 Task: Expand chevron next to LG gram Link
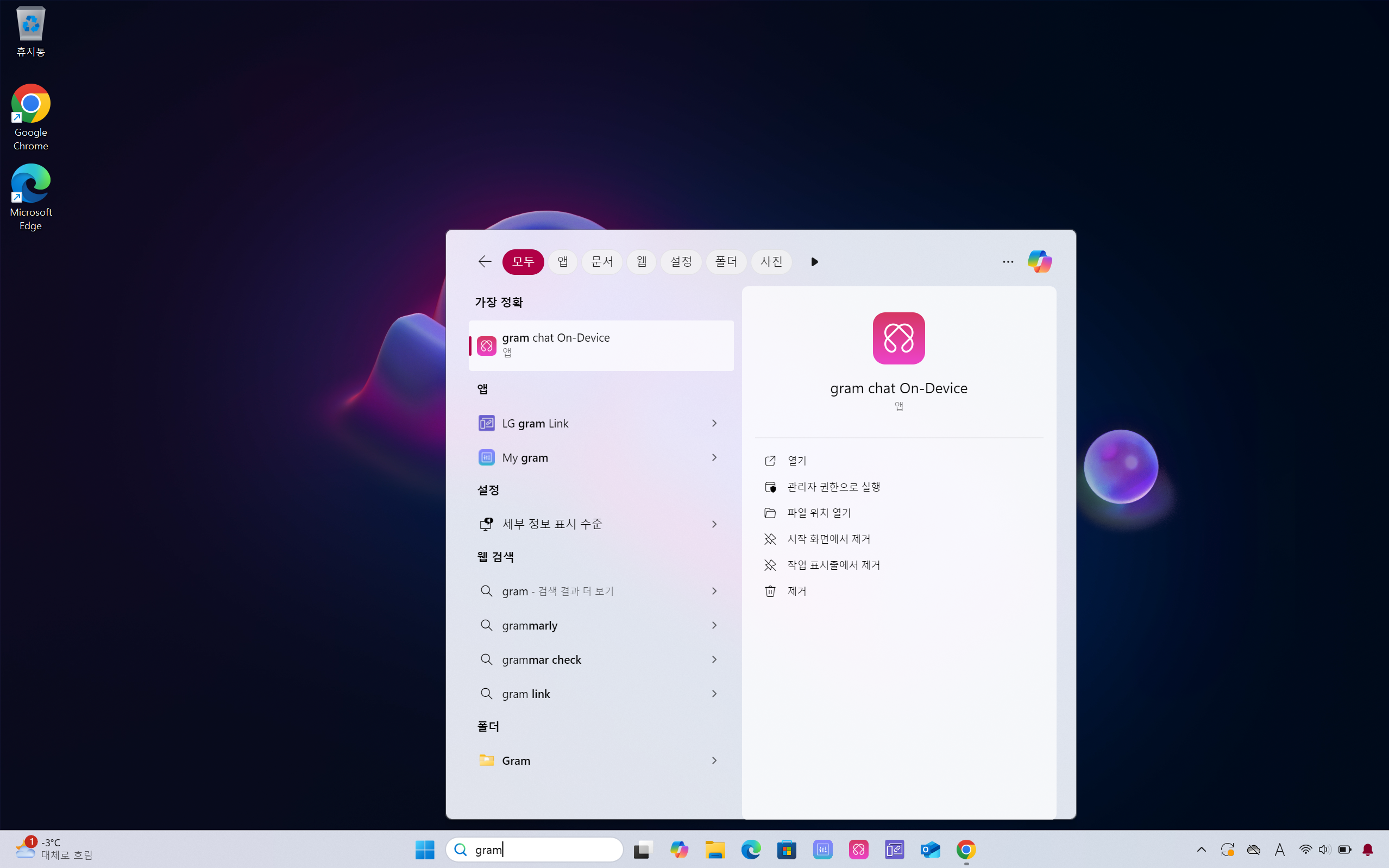[714, 423]
